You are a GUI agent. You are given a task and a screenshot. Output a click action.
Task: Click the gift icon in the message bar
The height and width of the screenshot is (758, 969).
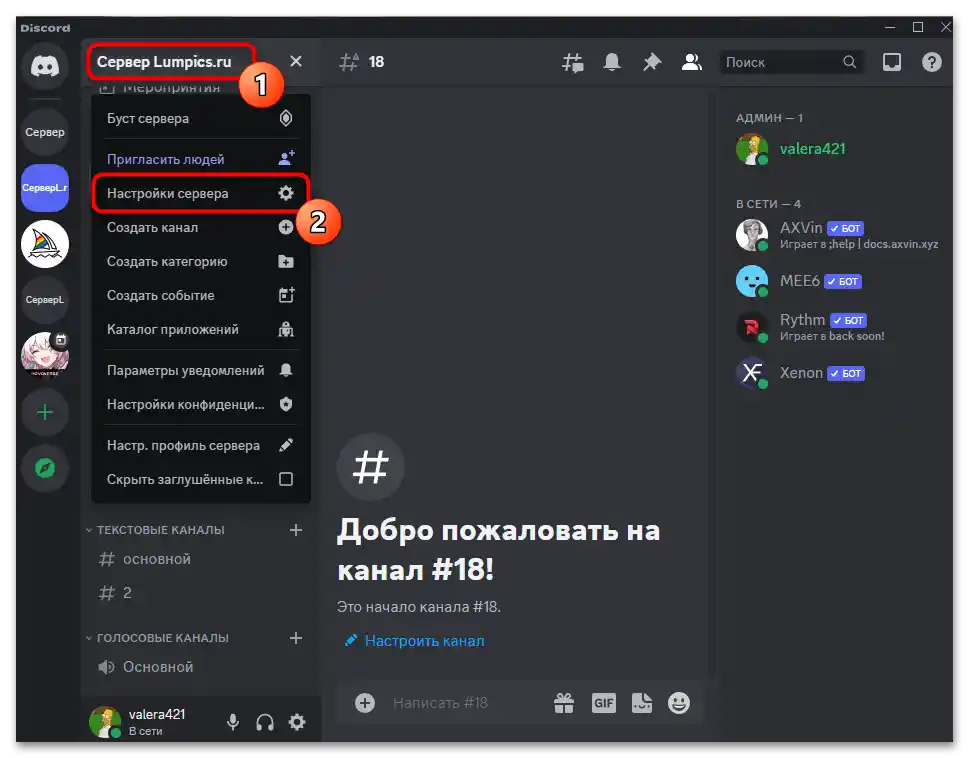[564, 702]
